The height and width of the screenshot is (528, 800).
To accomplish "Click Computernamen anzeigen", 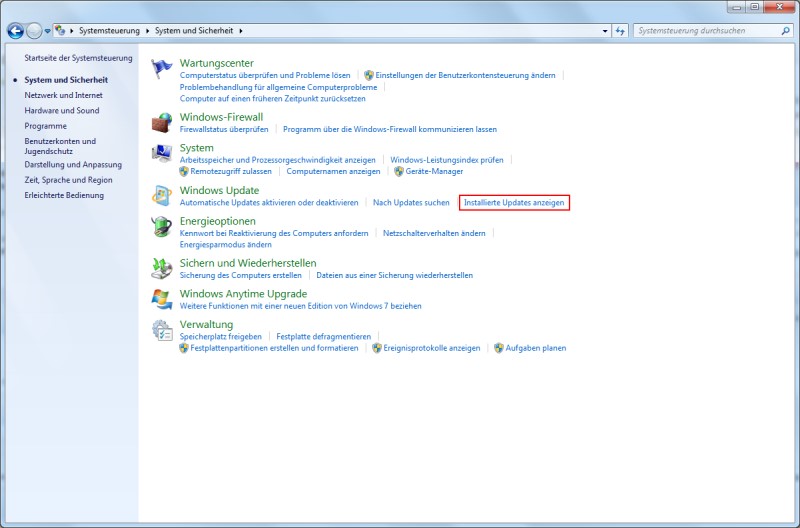I will pyautogui.click(x=333, y=171).
